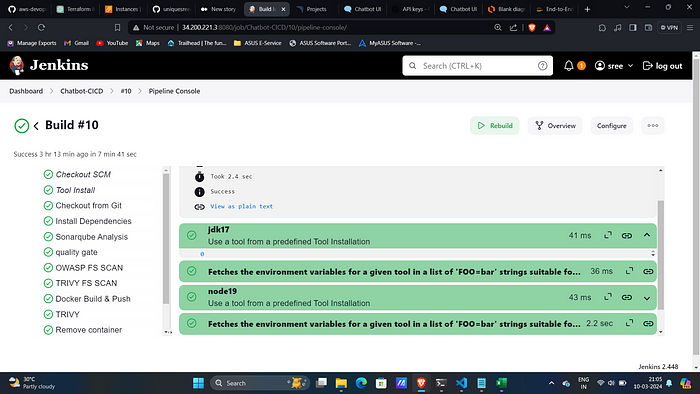The height and width of the screenshot is (394, 700).
Task: Click the Build #10 success status icon
Action: (21, 126)
